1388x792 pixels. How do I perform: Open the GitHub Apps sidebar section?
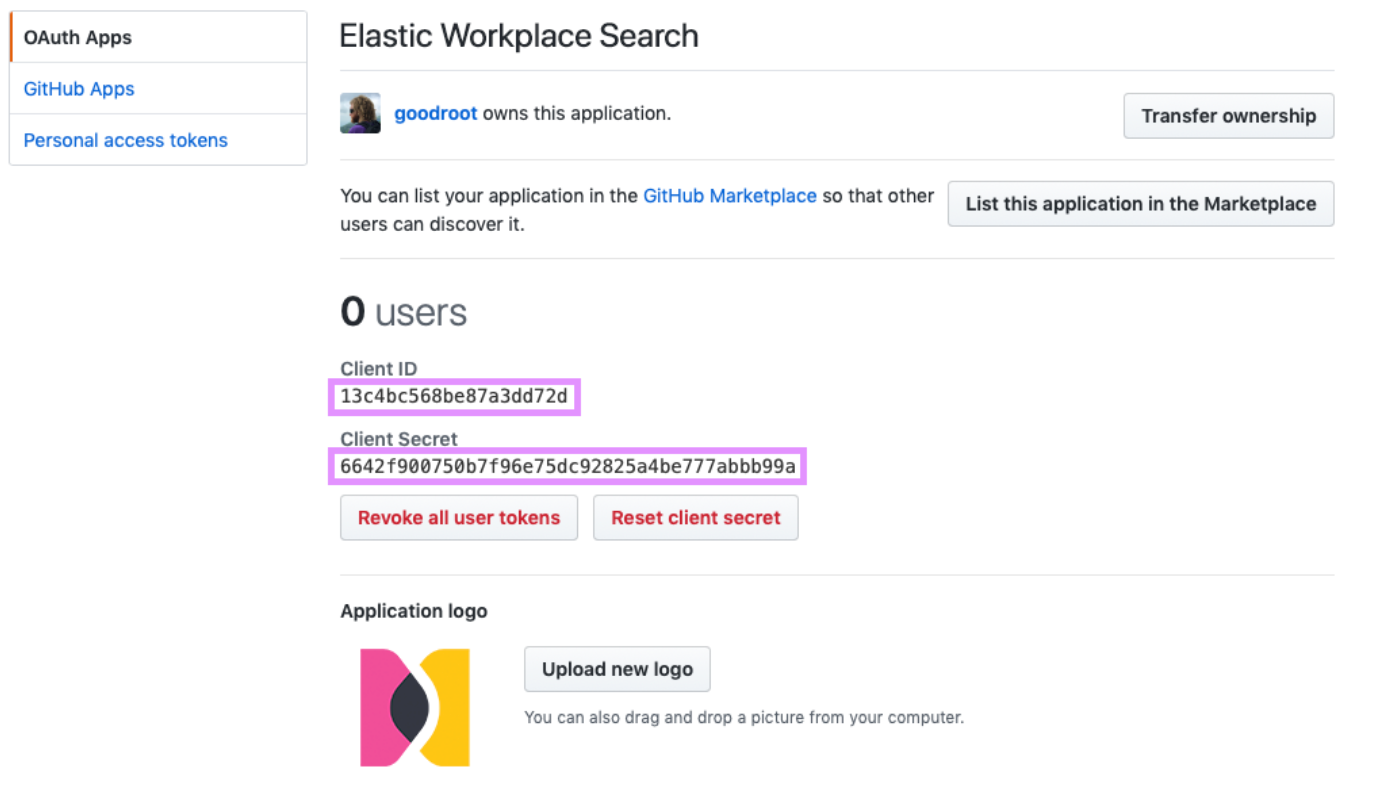(x=79, y=89)
